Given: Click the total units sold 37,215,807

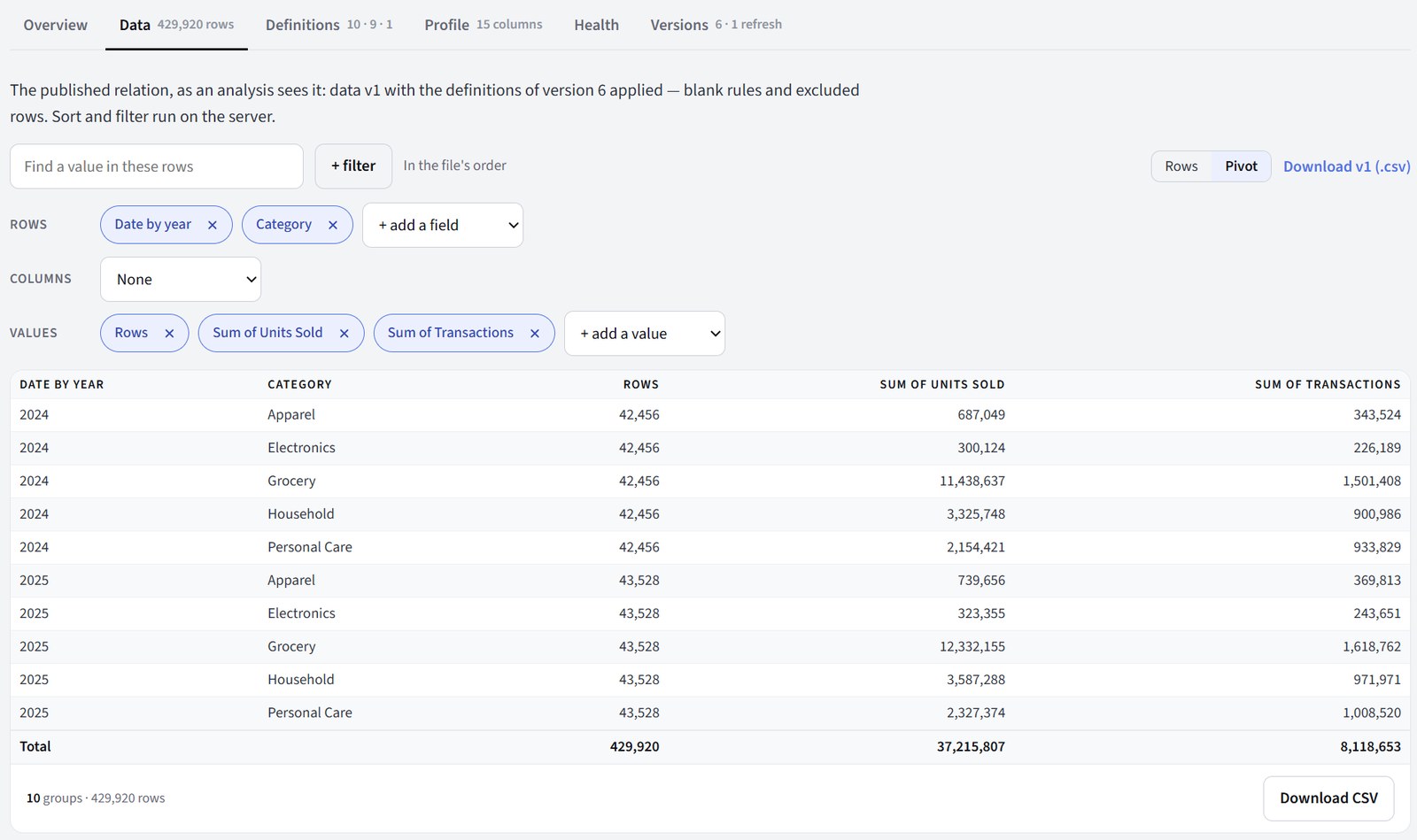Looking at the screenshot, I should [971, 747].
